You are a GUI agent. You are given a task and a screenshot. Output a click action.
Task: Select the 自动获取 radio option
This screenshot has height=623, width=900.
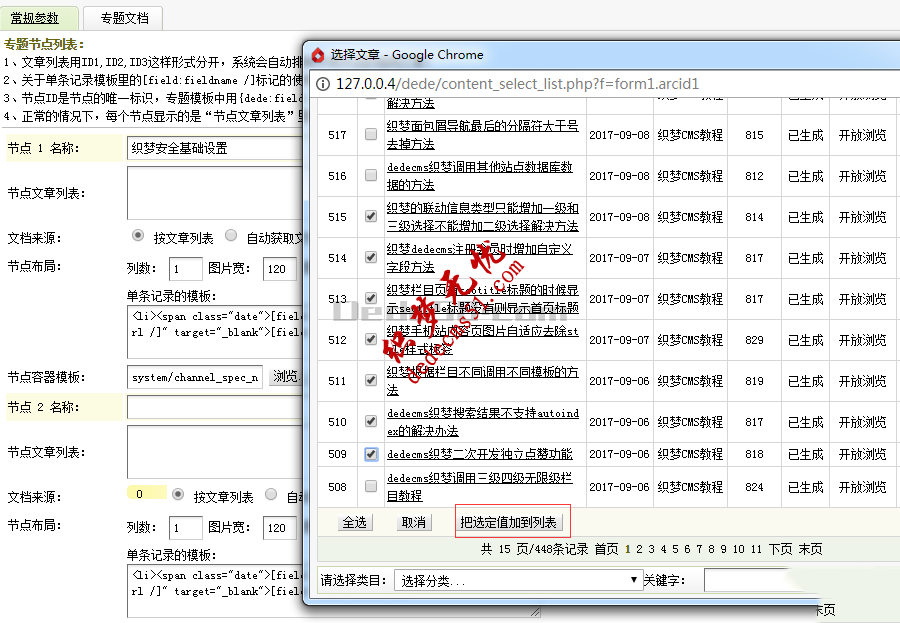pos(230,234)
